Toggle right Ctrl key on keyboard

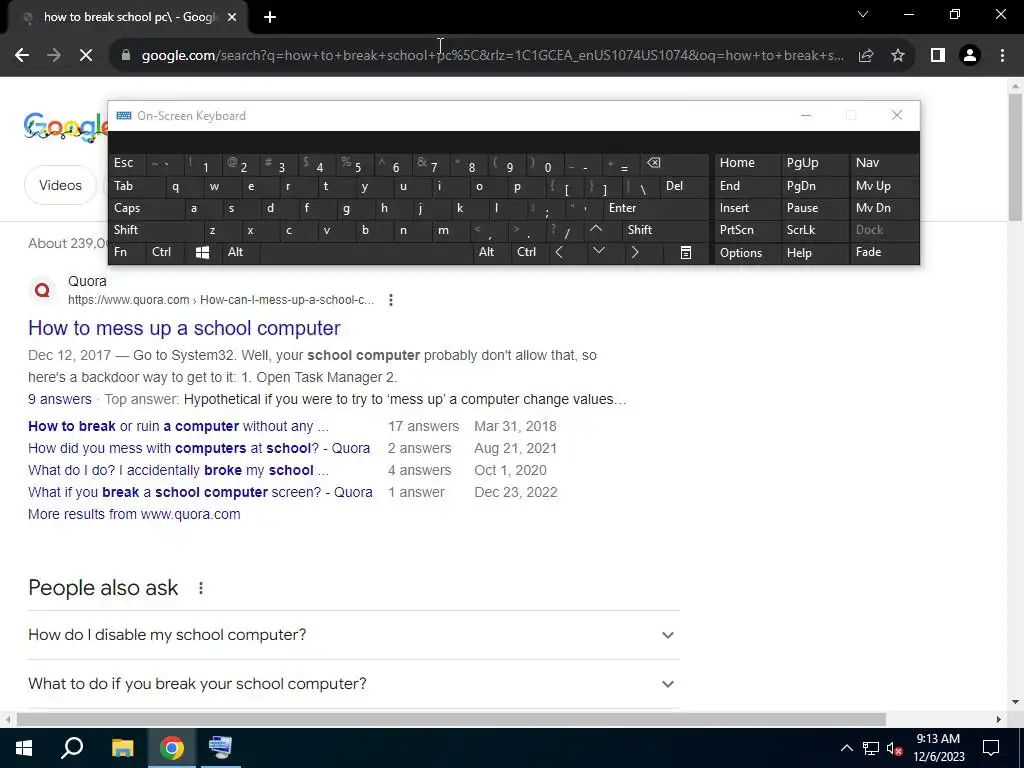point(529,252)
